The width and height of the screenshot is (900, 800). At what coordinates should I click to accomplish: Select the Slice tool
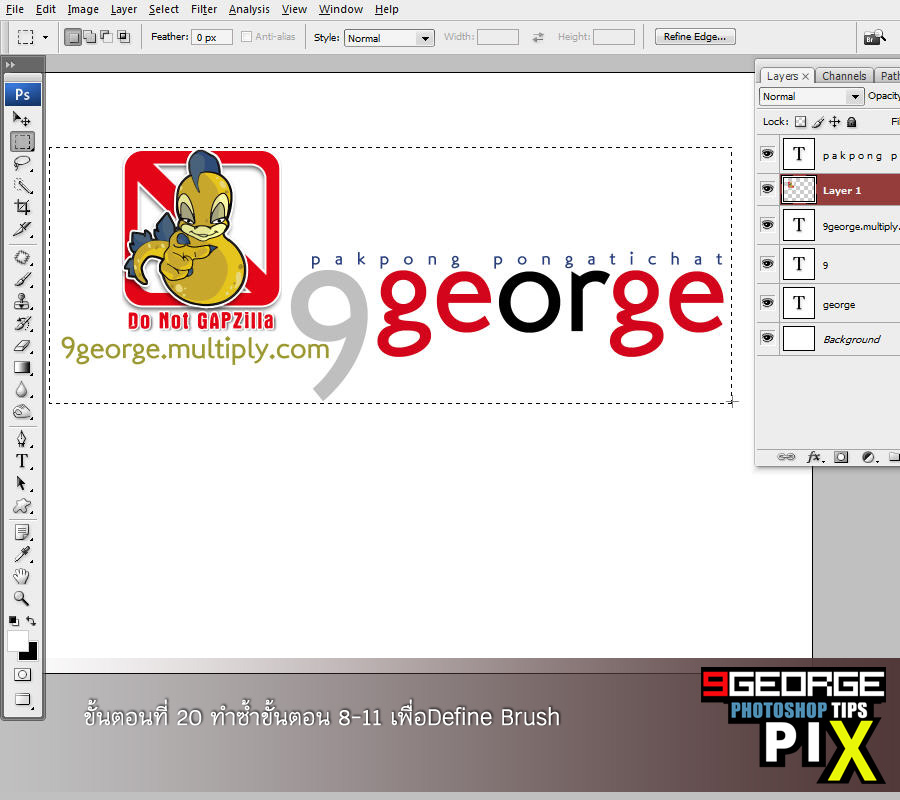tap(22, 229)
